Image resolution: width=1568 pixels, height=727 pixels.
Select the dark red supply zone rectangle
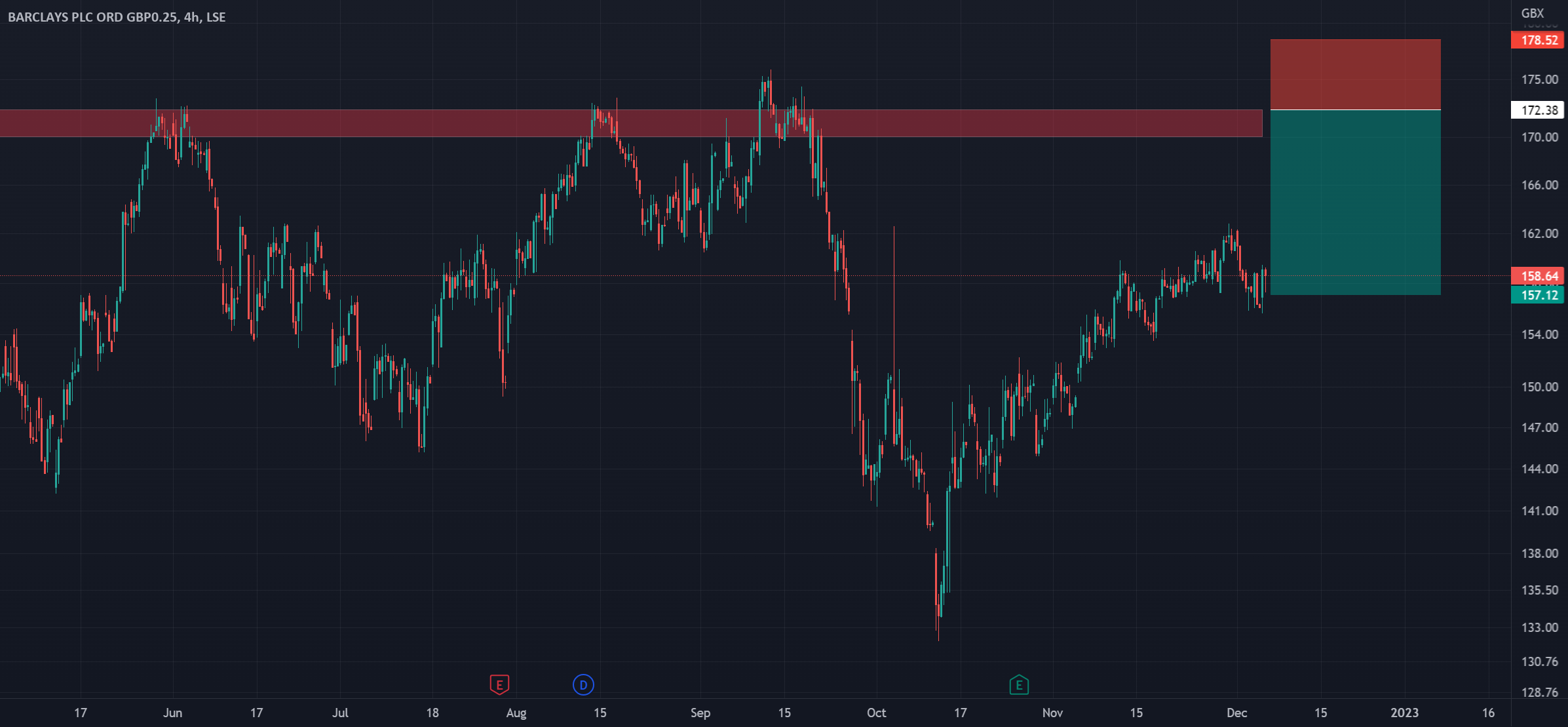click(393, 125)
